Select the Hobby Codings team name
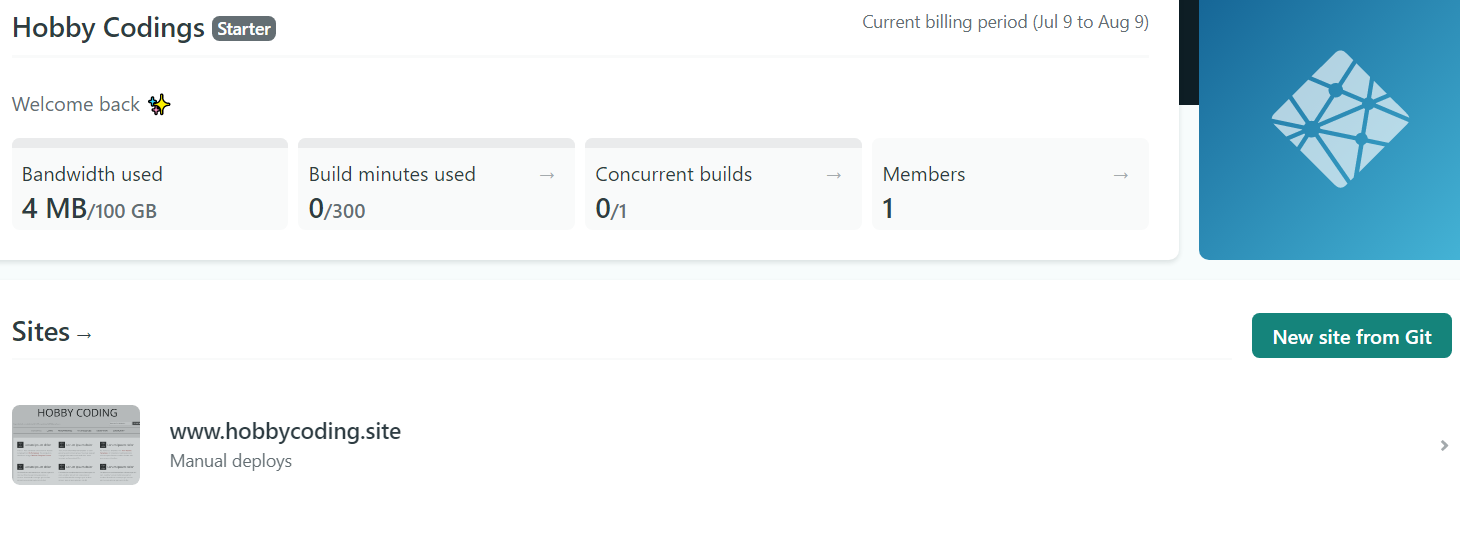 pyautogui.click(x=108, y=28)
